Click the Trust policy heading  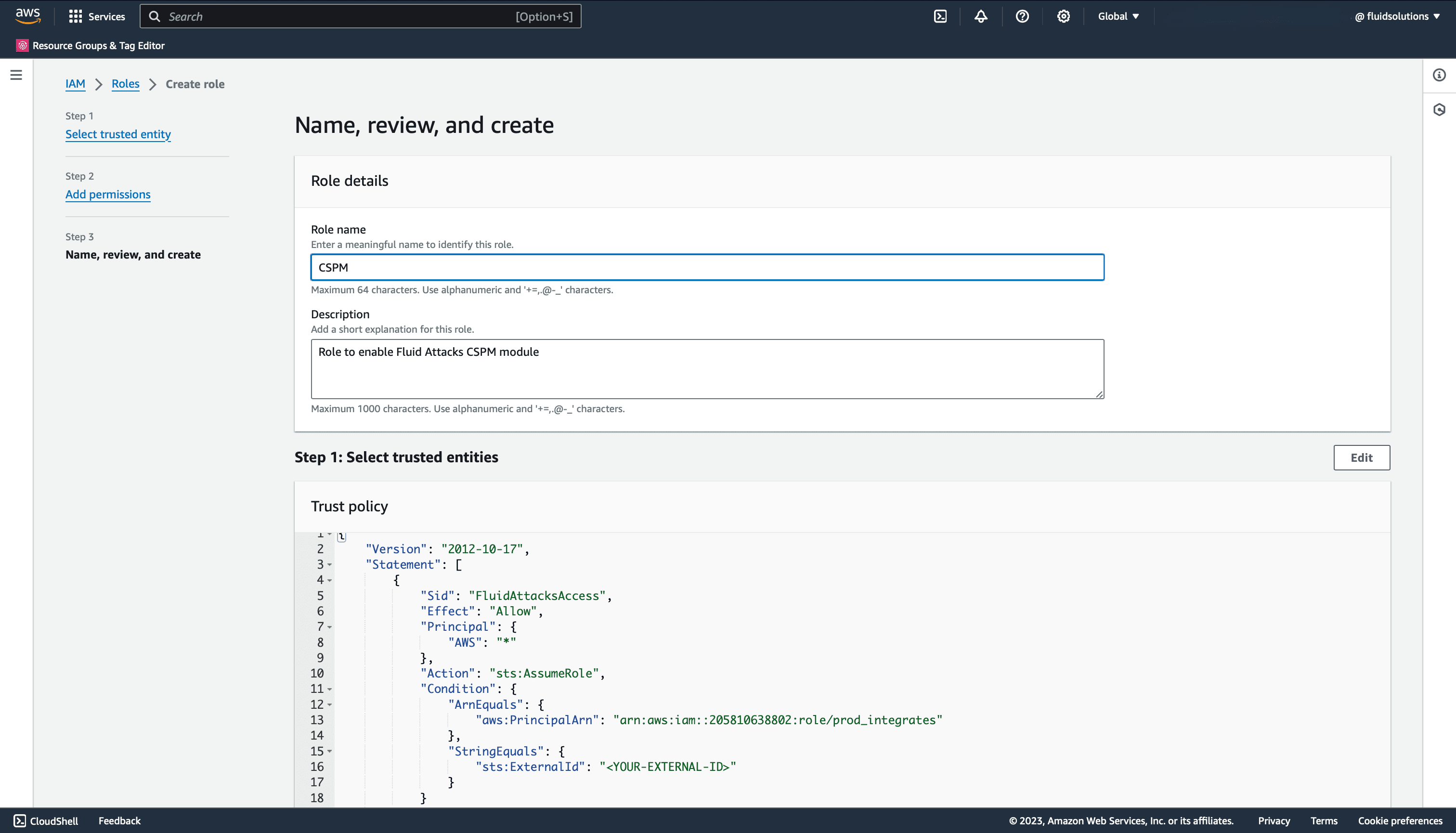tap(349, 507)
